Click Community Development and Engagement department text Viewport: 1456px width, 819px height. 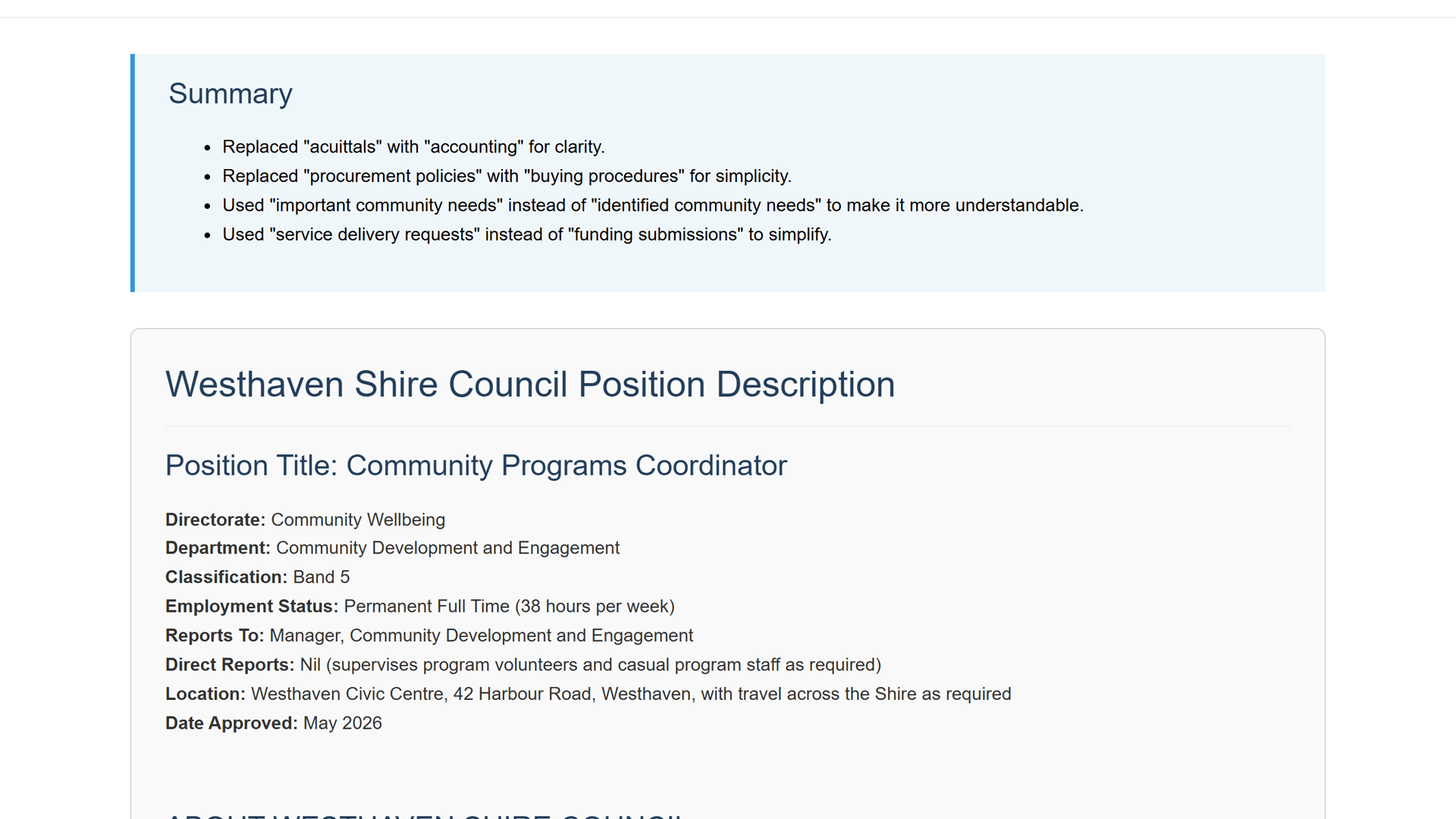click(x=448, y=548)
